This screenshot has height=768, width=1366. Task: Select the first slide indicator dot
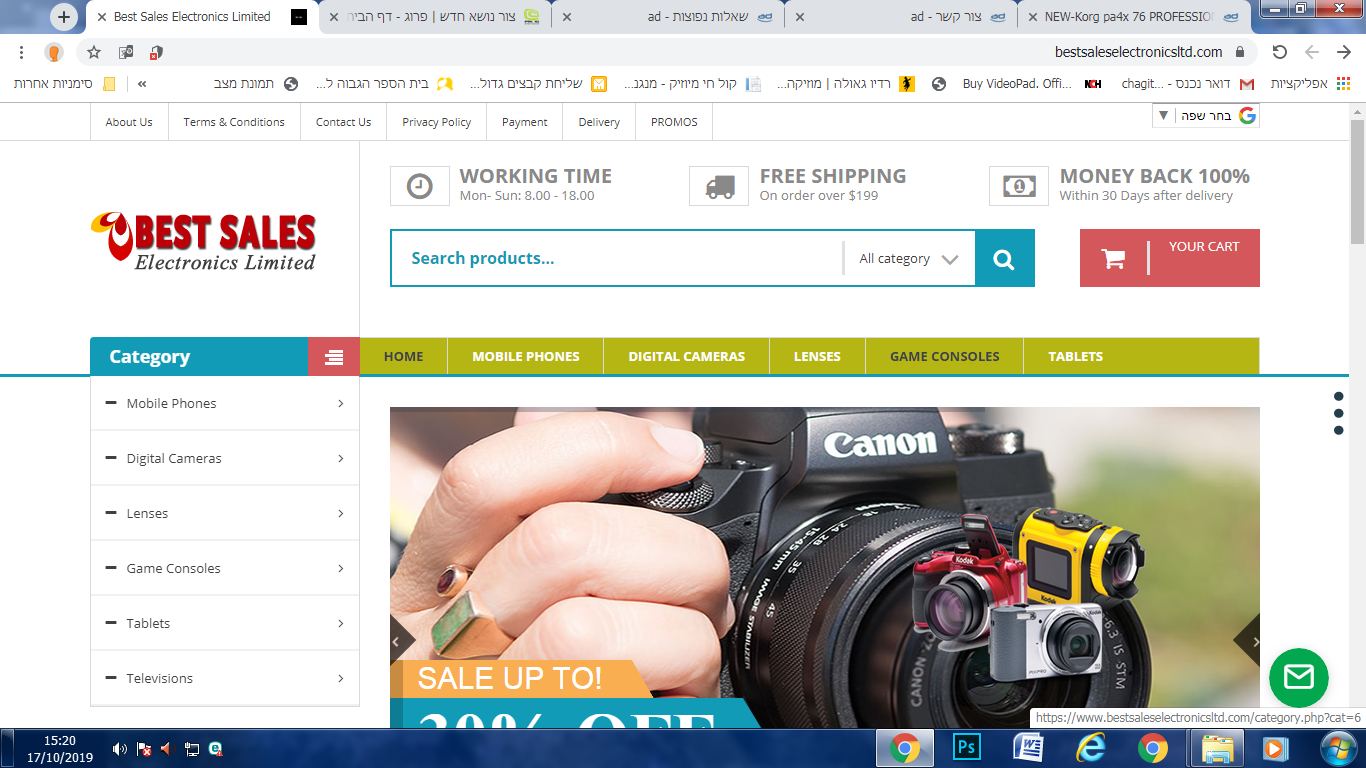(x=1338, y=395)
